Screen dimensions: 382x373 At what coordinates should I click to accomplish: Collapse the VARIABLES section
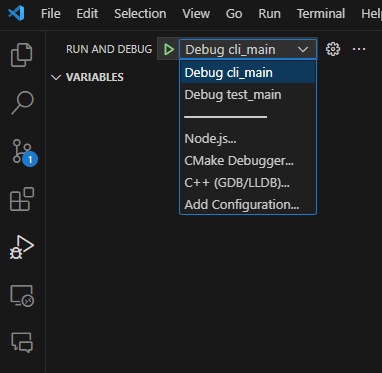tap(87, 77)
